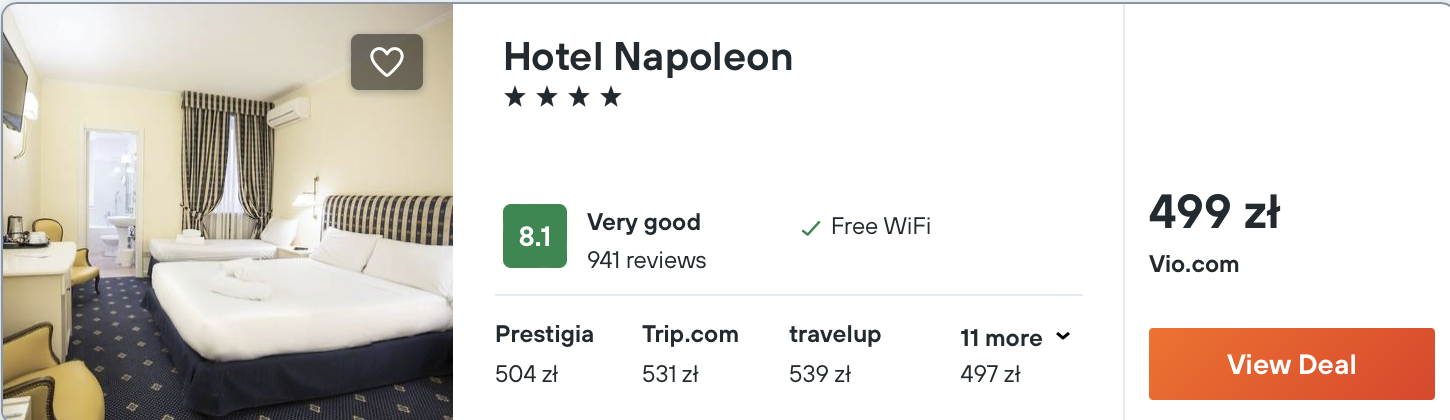
Task: Click the 504 zł price
Action: point(526,375)
